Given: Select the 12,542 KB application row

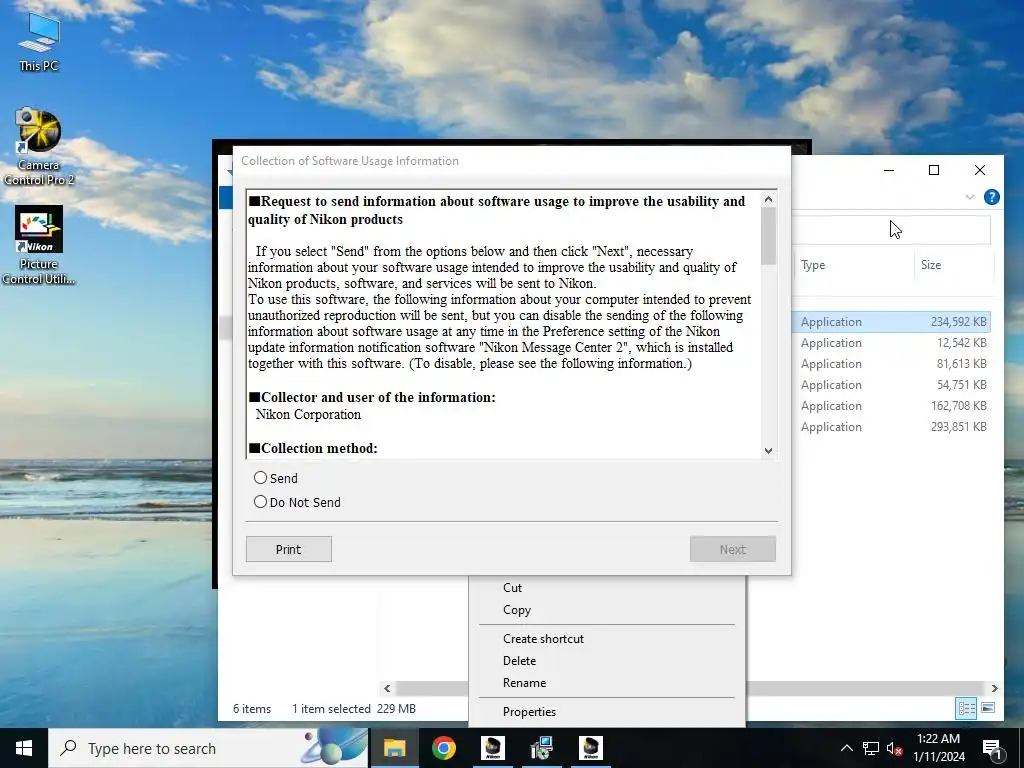Looking at the screenshot, I should pyautogui.click(x=892, y=343).
